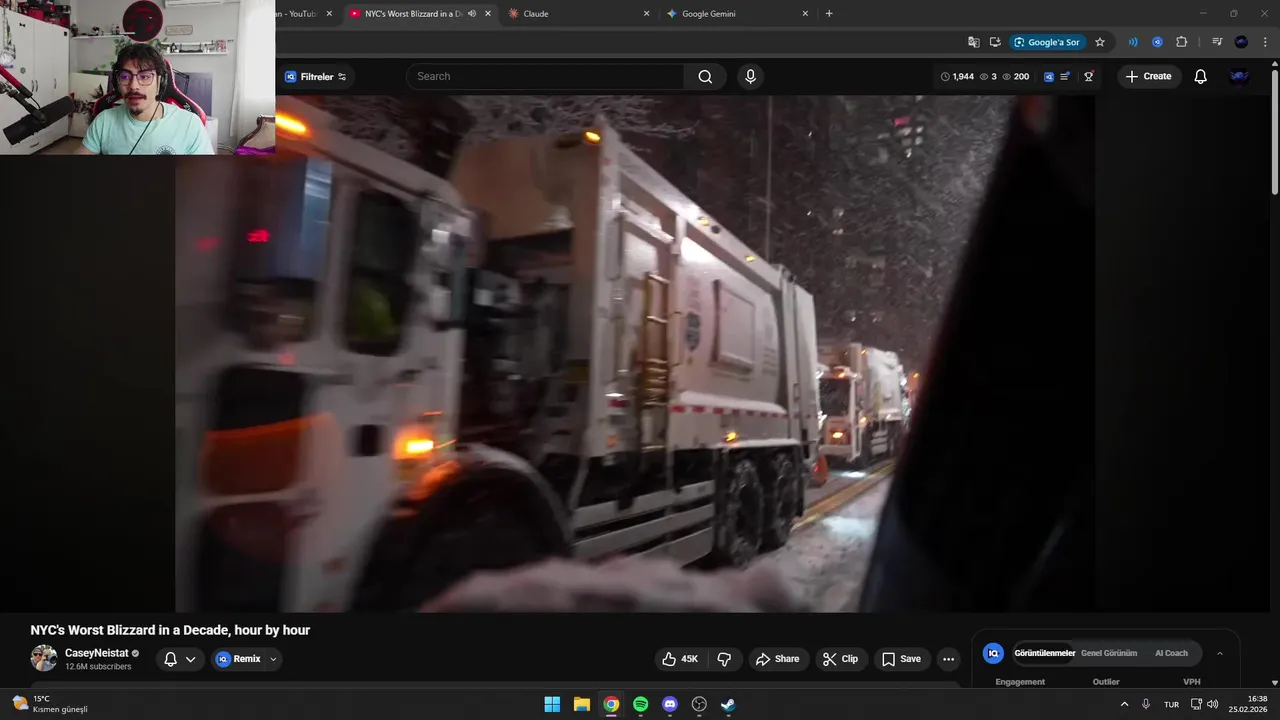The height and width of the screenshot is (720, 1280).
Task: Open the Filtreler filter control
Action: (x=316, y=77)
